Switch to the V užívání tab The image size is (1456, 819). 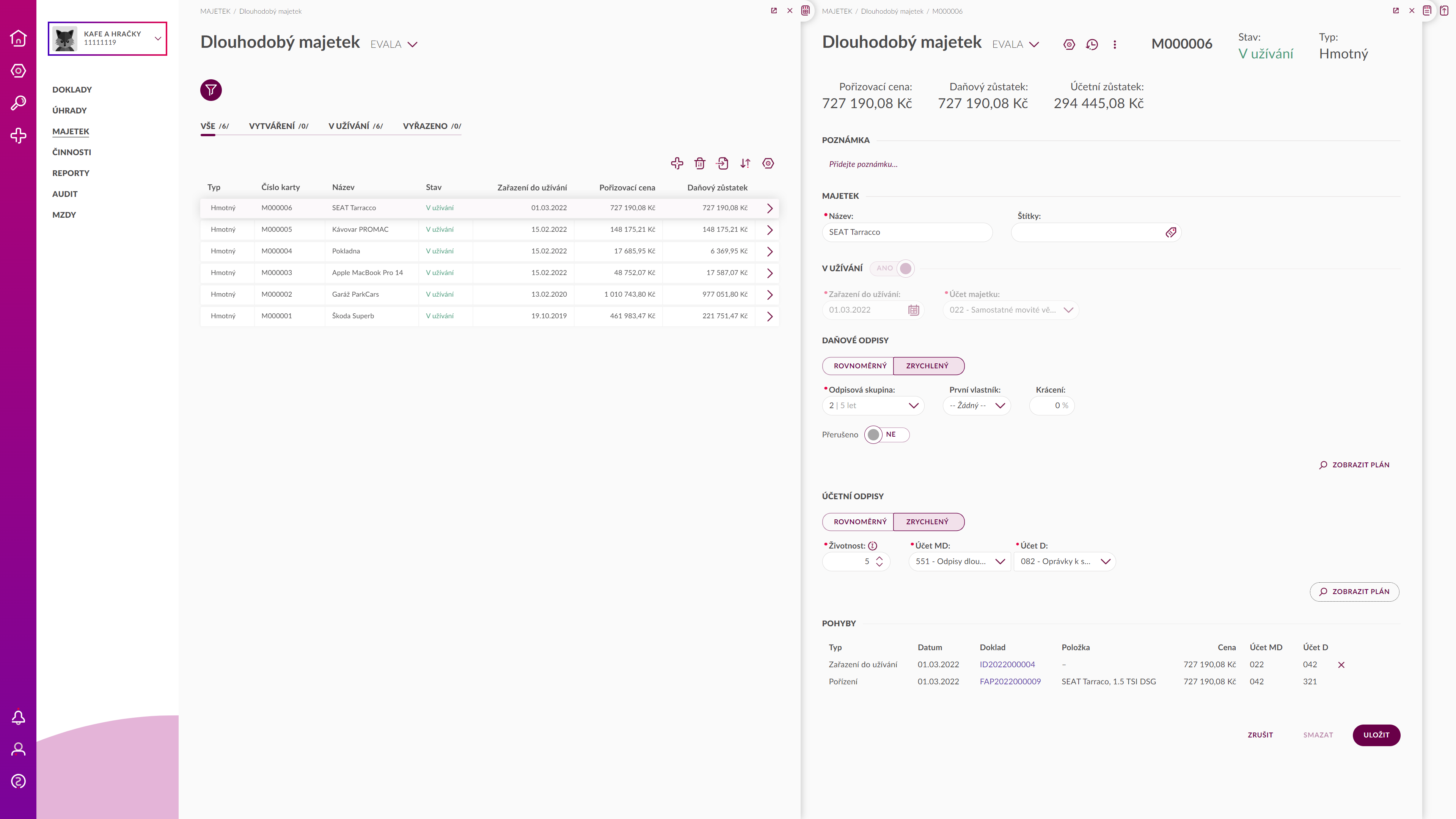[355, 126]
